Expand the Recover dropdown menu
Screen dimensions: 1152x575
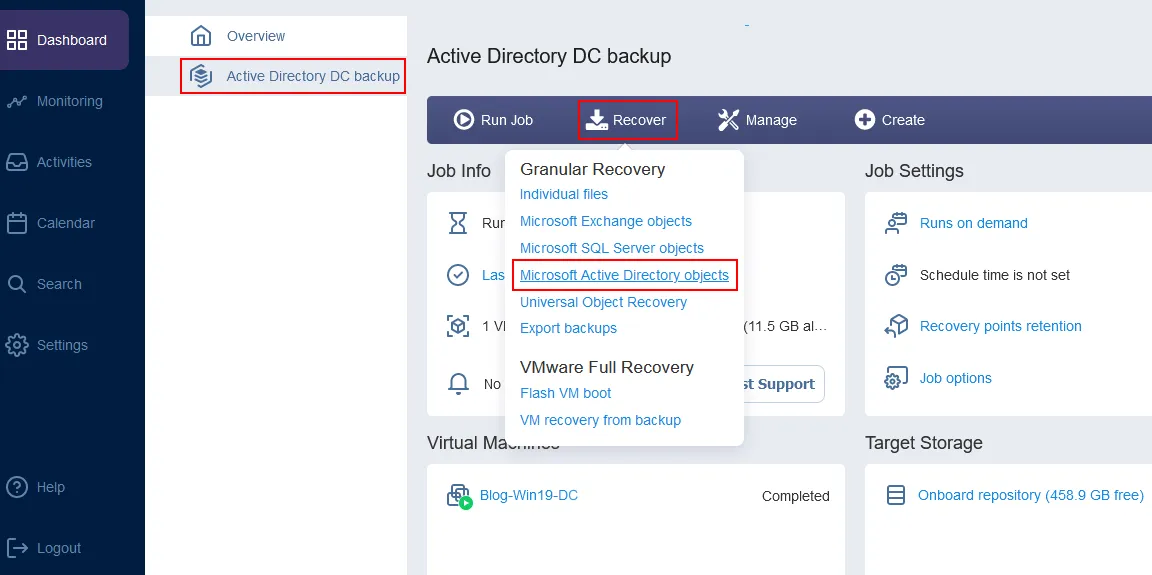click(627, 120)
